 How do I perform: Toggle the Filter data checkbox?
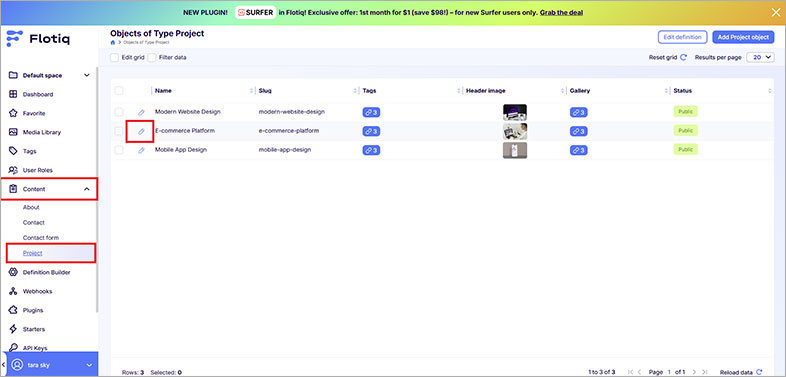point(152,58)
